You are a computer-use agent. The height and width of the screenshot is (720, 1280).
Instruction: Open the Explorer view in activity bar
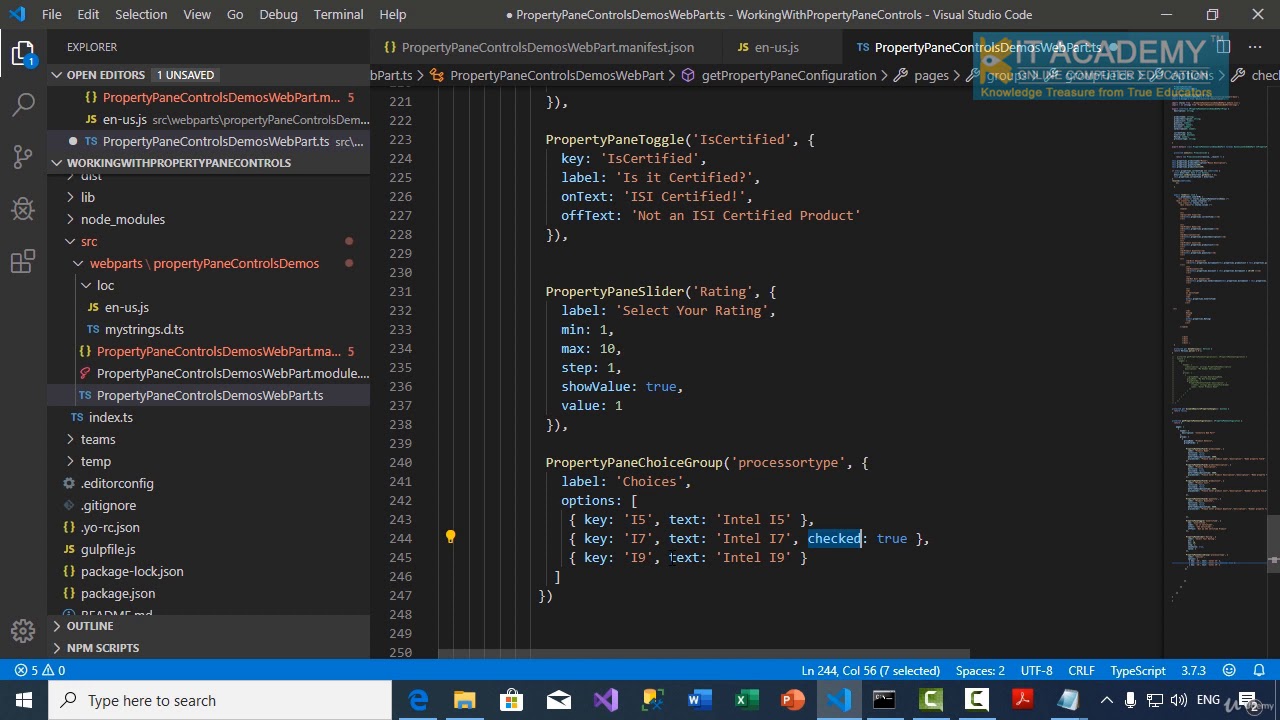point(23,54)
